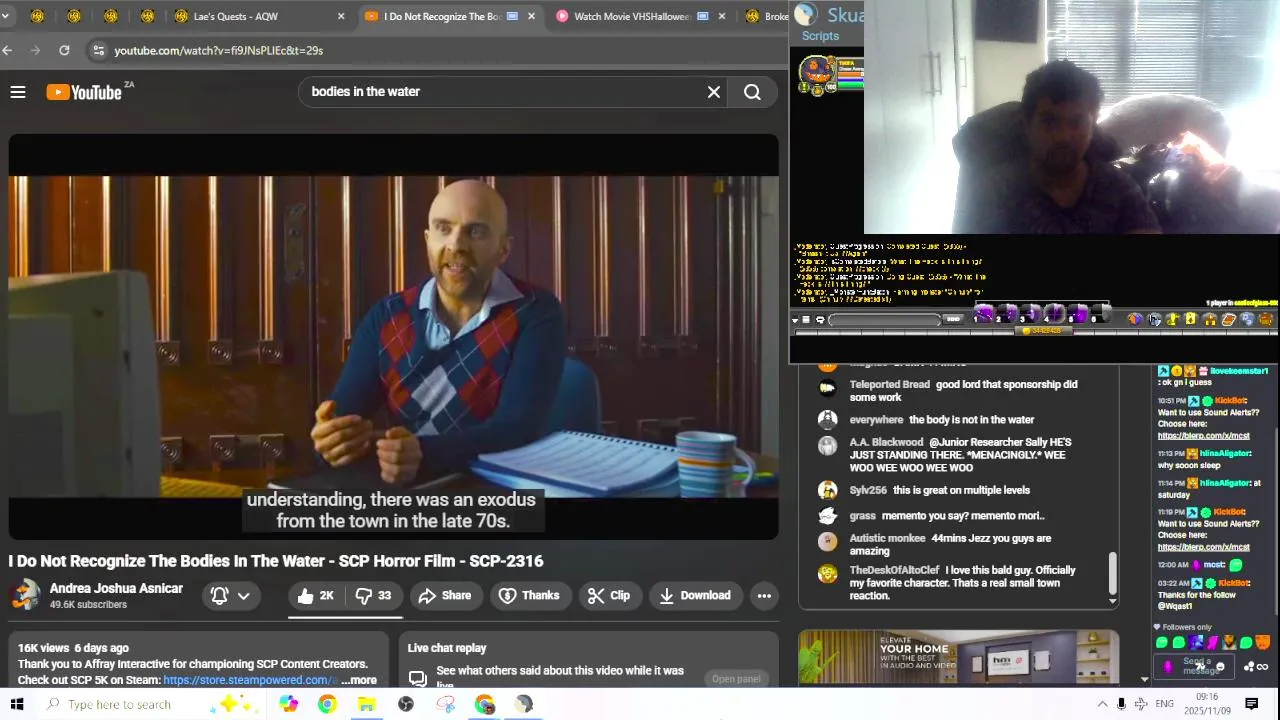Reload the page in browser toolbar
Viewport: 1280px width, 720px height.
[64, 50]
